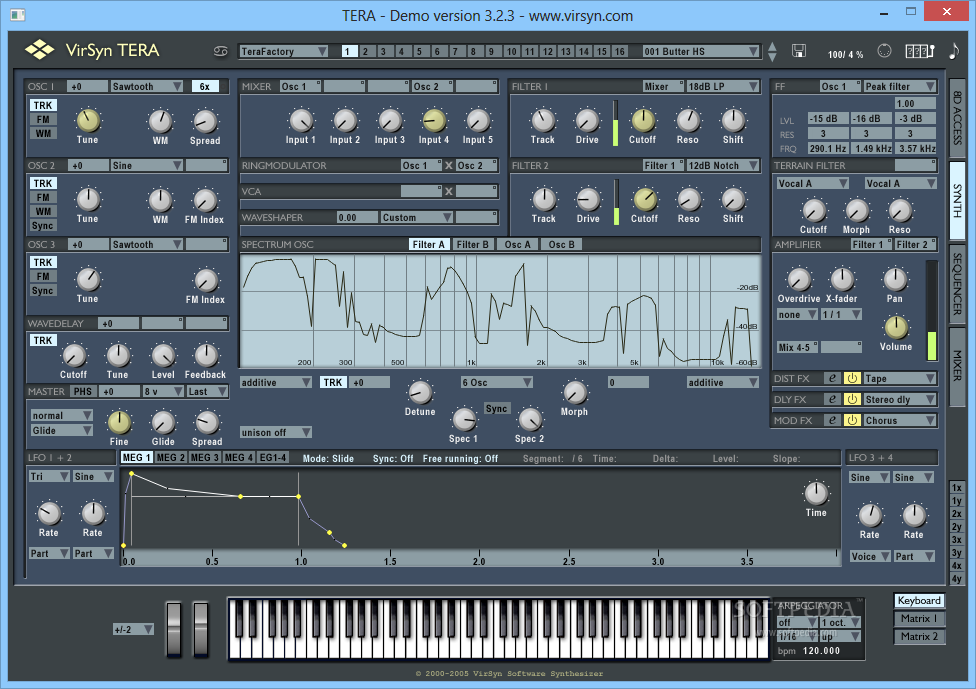
Task: Open the TeraFactory bank dropdown
Action: (x=284, y=51)
